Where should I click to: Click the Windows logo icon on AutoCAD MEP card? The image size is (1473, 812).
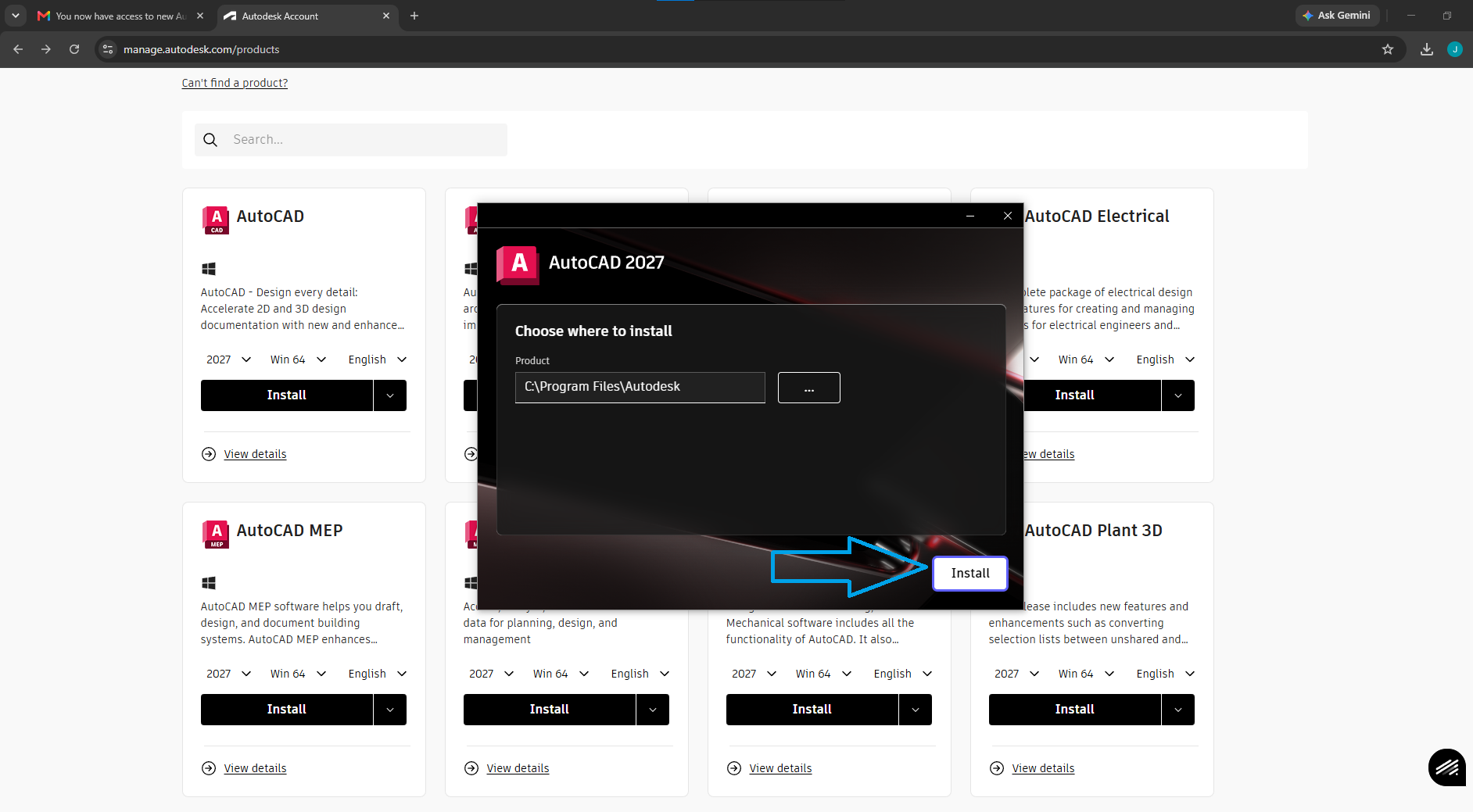coord(209,583)
